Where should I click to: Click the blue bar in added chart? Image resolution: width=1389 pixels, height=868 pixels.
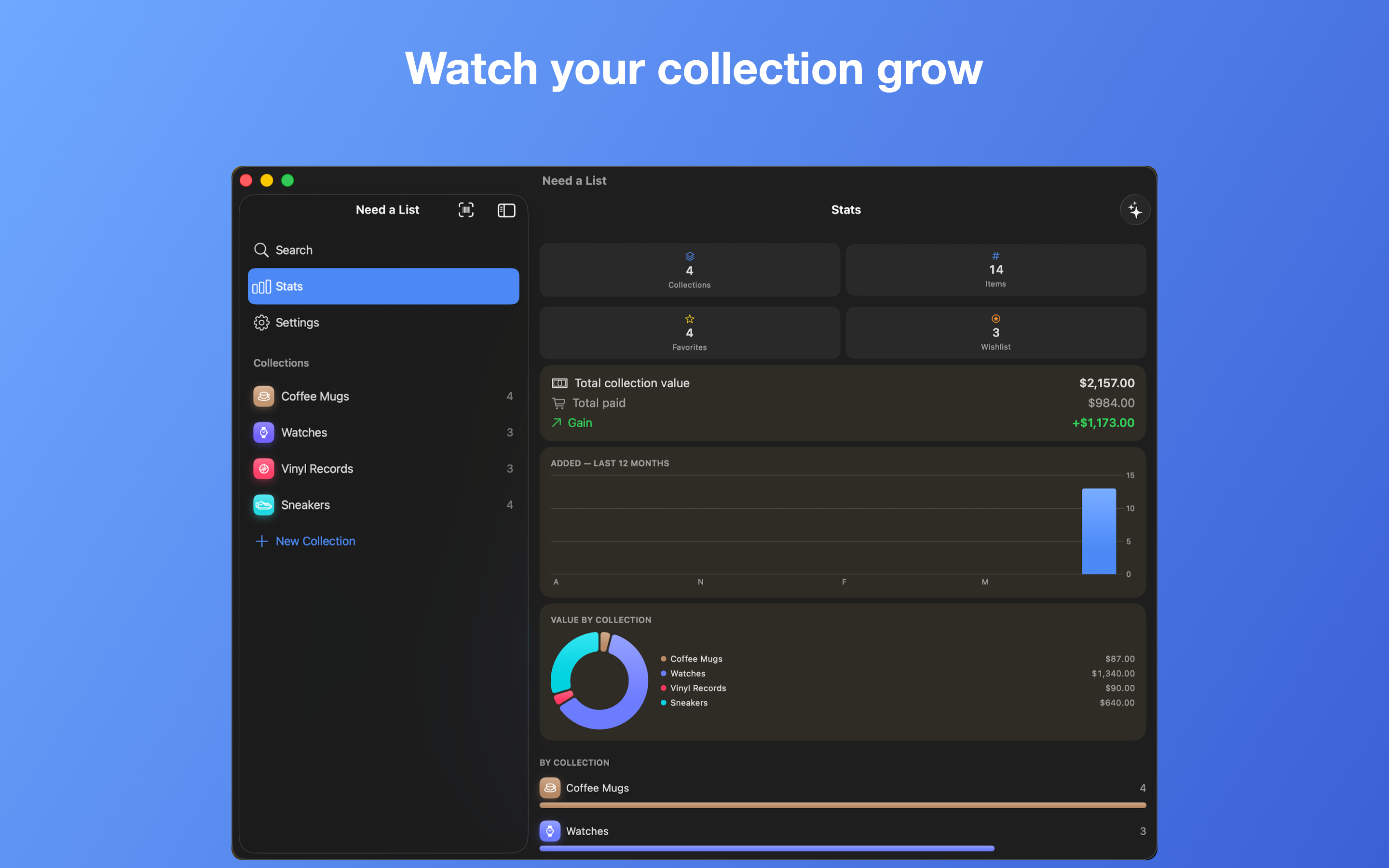tap(1099, 531)
